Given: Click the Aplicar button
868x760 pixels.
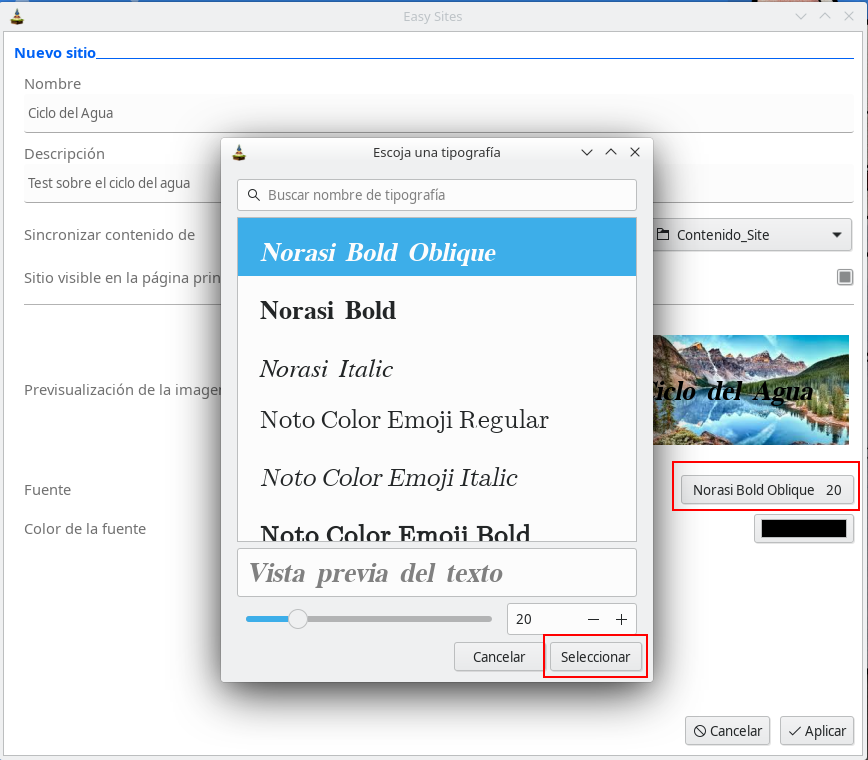Looking at the screenshot, I should point(816,731).
